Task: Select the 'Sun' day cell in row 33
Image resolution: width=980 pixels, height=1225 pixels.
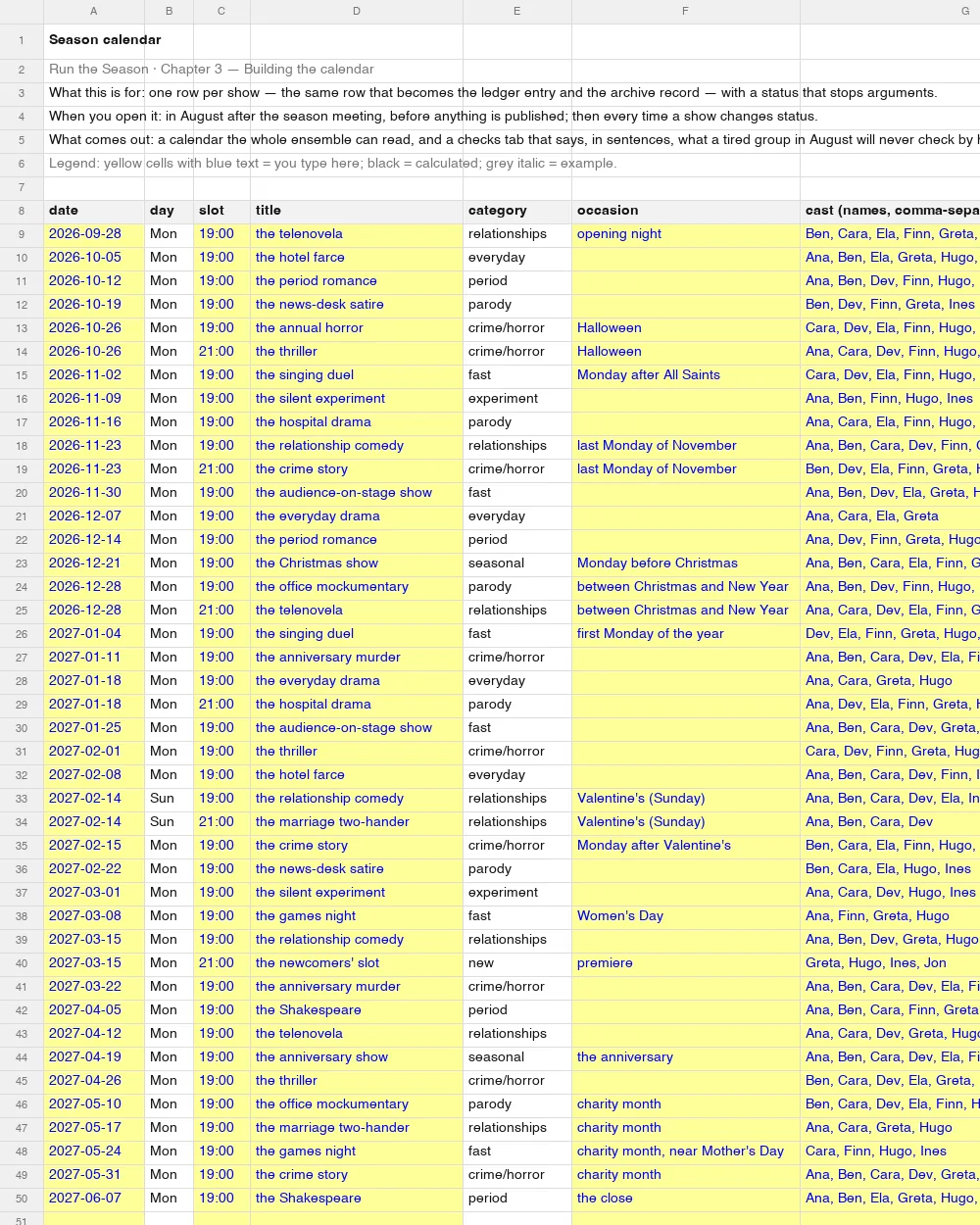Action: 169,799
